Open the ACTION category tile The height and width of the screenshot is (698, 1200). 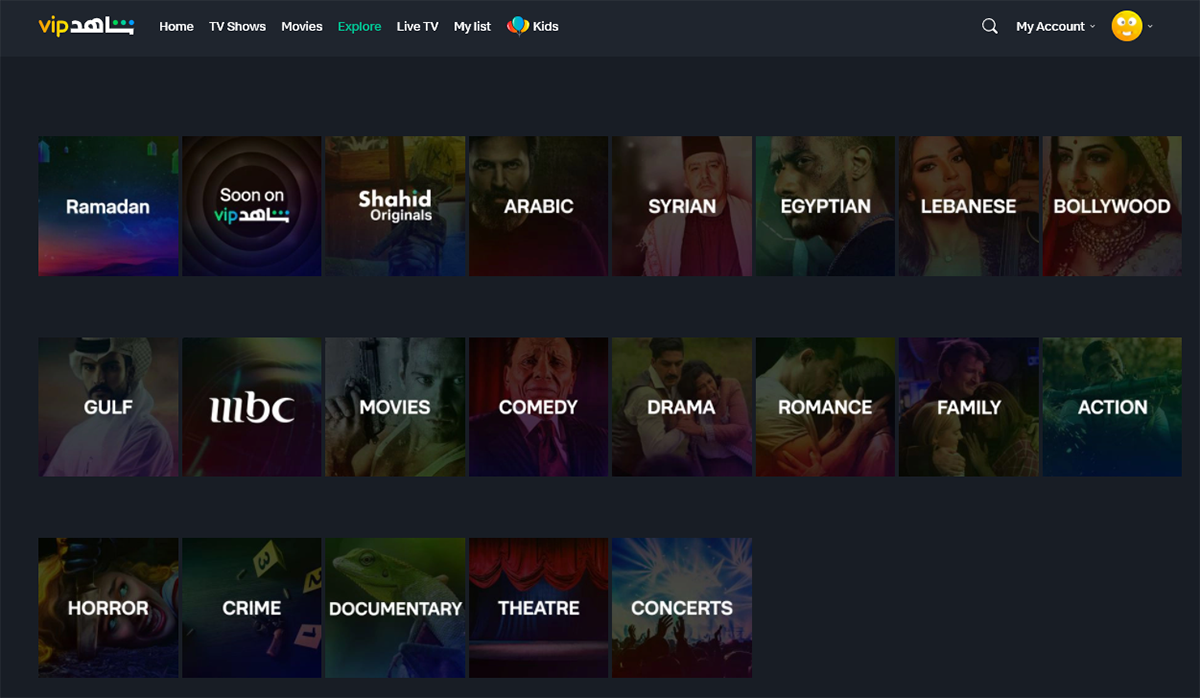click(x=1112, y=407)
